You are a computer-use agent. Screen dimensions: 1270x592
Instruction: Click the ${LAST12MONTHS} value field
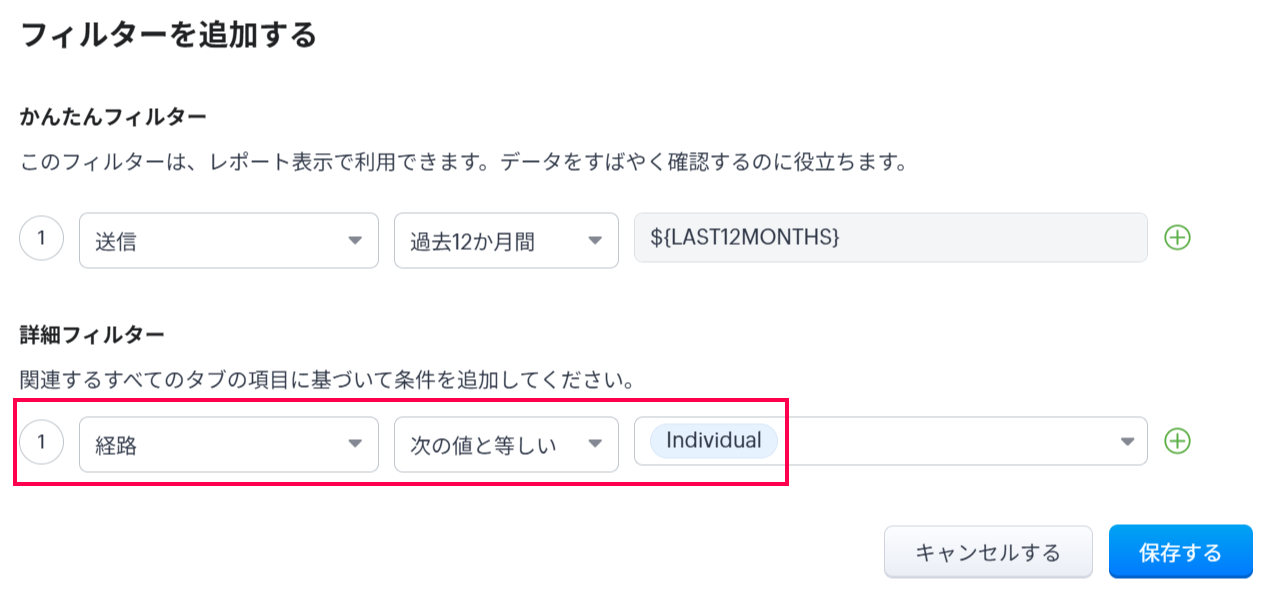(x=890, y=238)
